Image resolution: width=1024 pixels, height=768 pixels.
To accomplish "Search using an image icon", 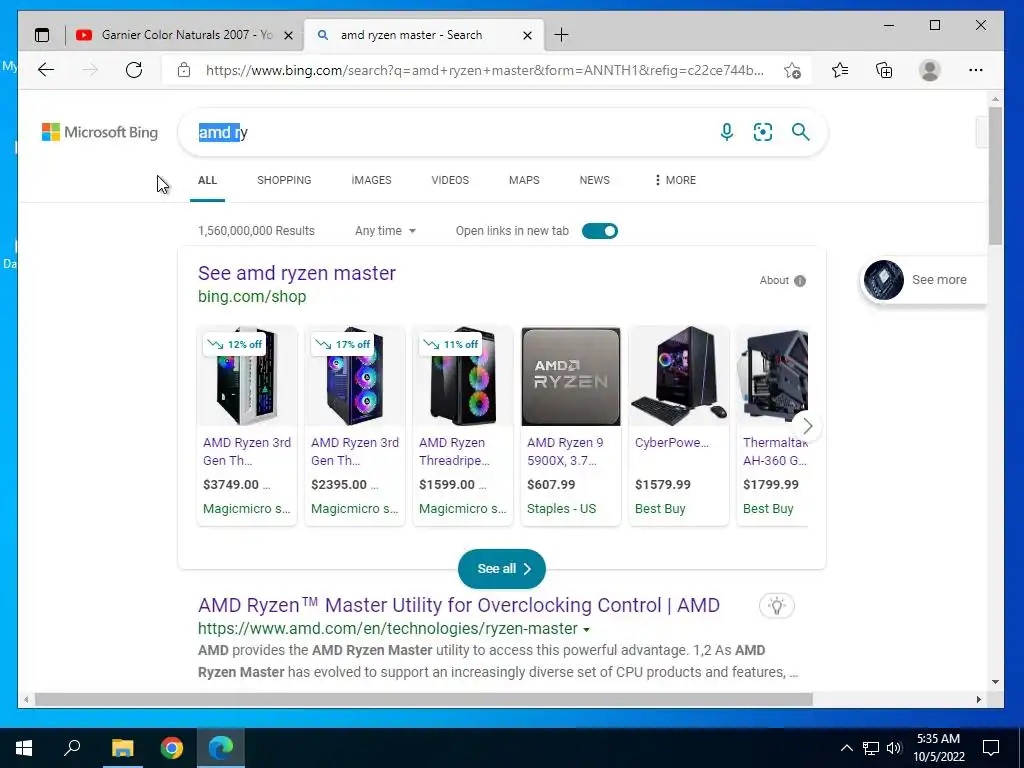I will pyautogui.click(x=763, y=132).
